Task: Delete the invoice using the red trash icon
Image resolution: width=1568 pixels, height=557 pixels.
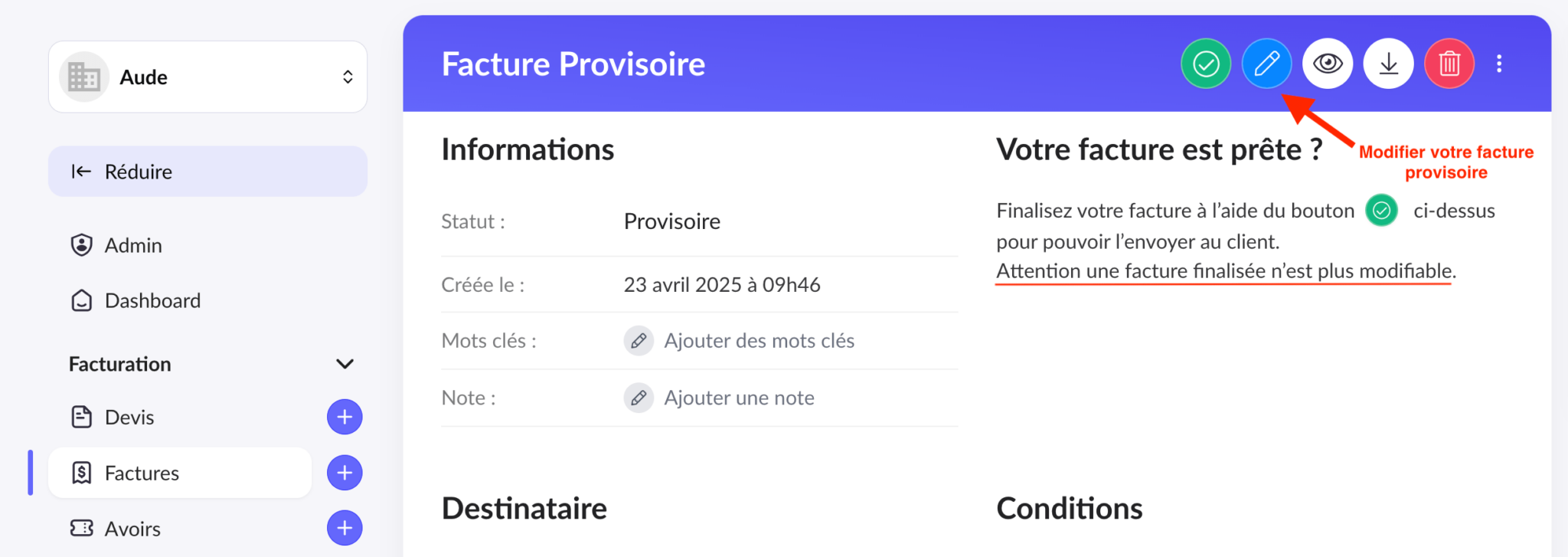Action: point(1448,64)
